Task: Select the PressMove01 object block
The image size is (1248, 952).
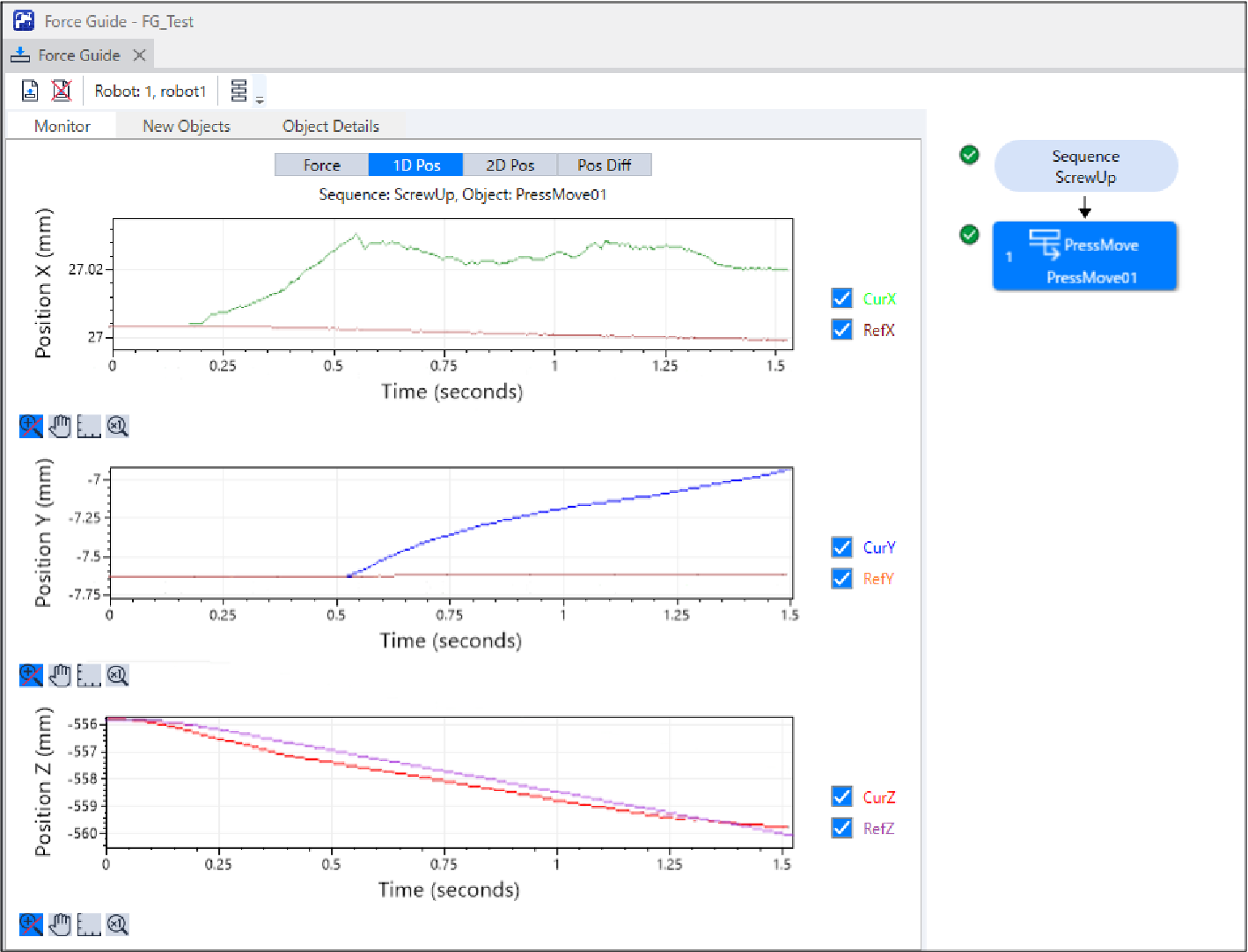Action: click(x=1084, y=256)
